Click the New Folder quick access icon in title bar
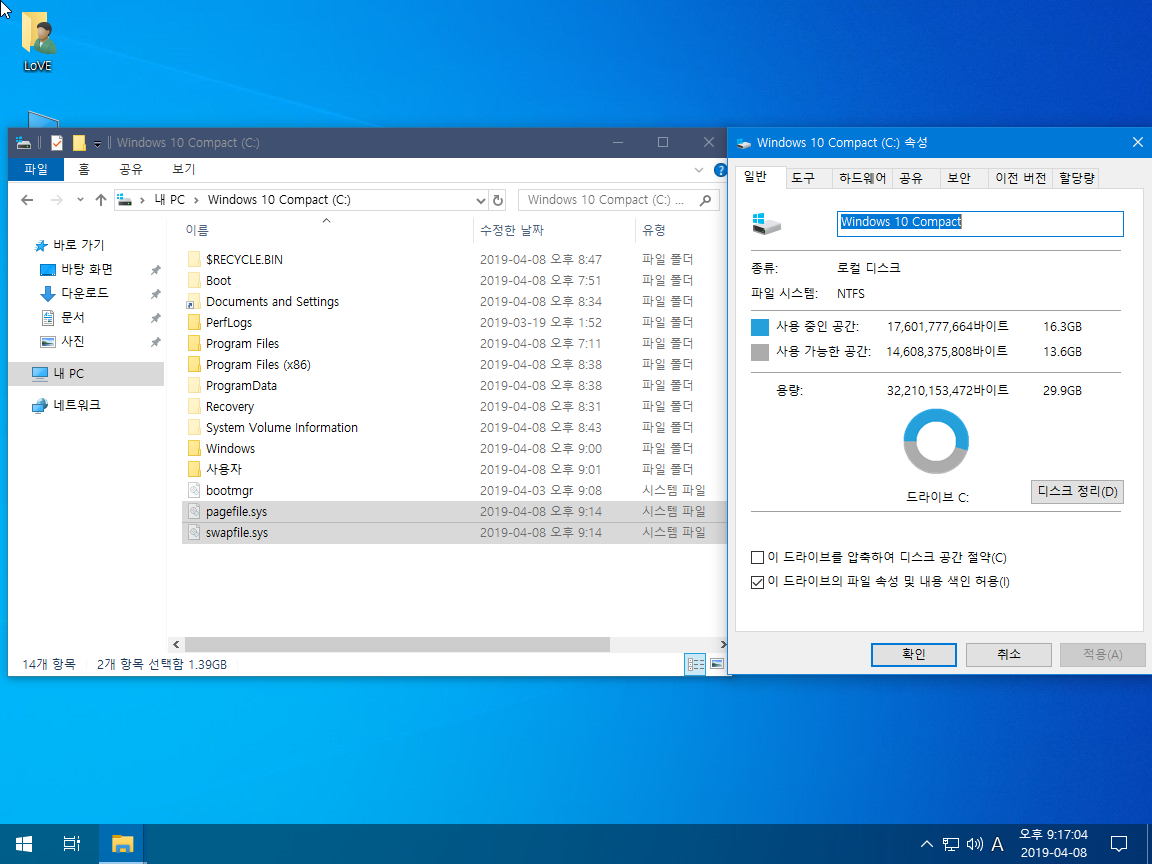1152x864 pixels. (x=79, y=143)
